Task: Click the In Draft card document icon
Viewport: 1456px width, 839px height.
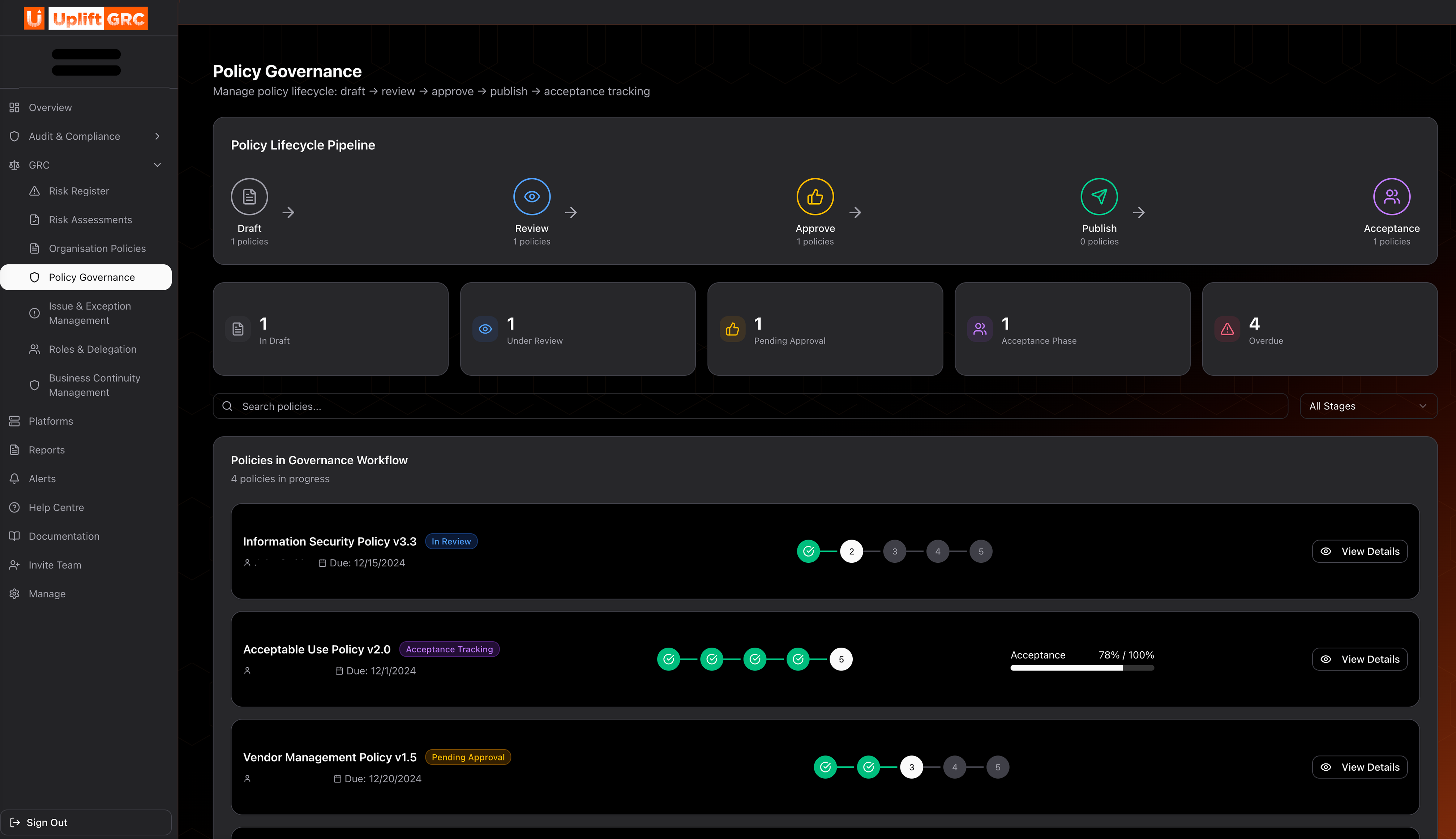Action: (x=238, y=329)
